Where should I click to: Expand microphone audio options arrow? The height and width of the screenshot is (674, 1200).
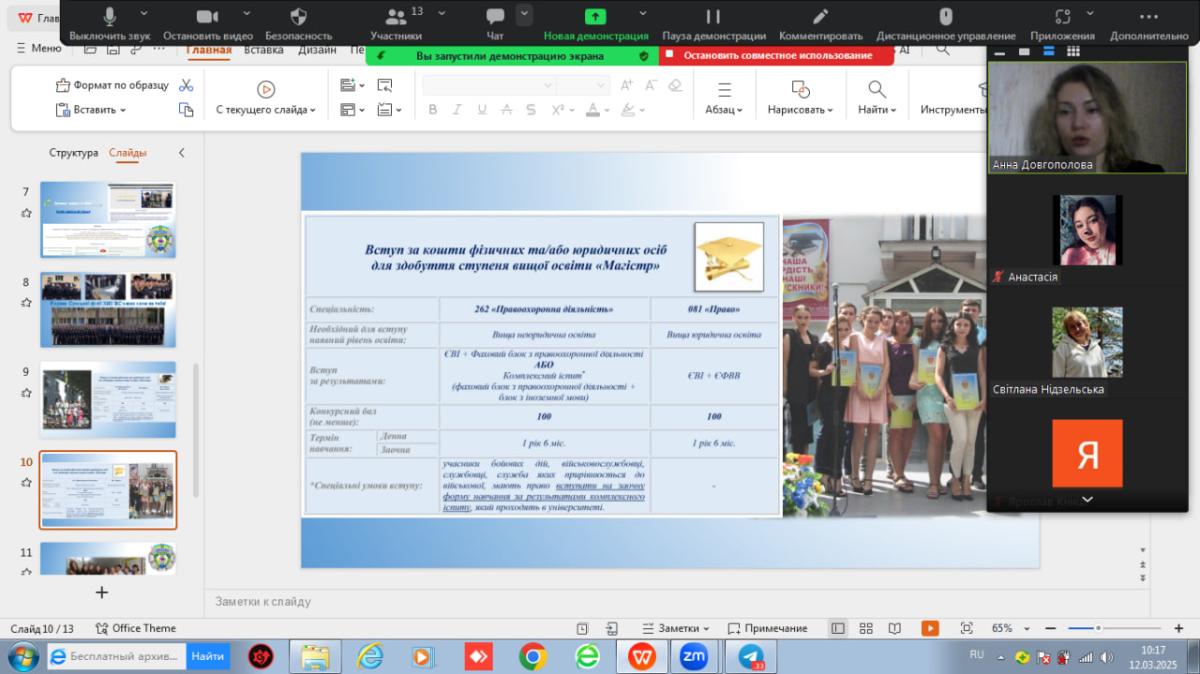tap(144, 14)
